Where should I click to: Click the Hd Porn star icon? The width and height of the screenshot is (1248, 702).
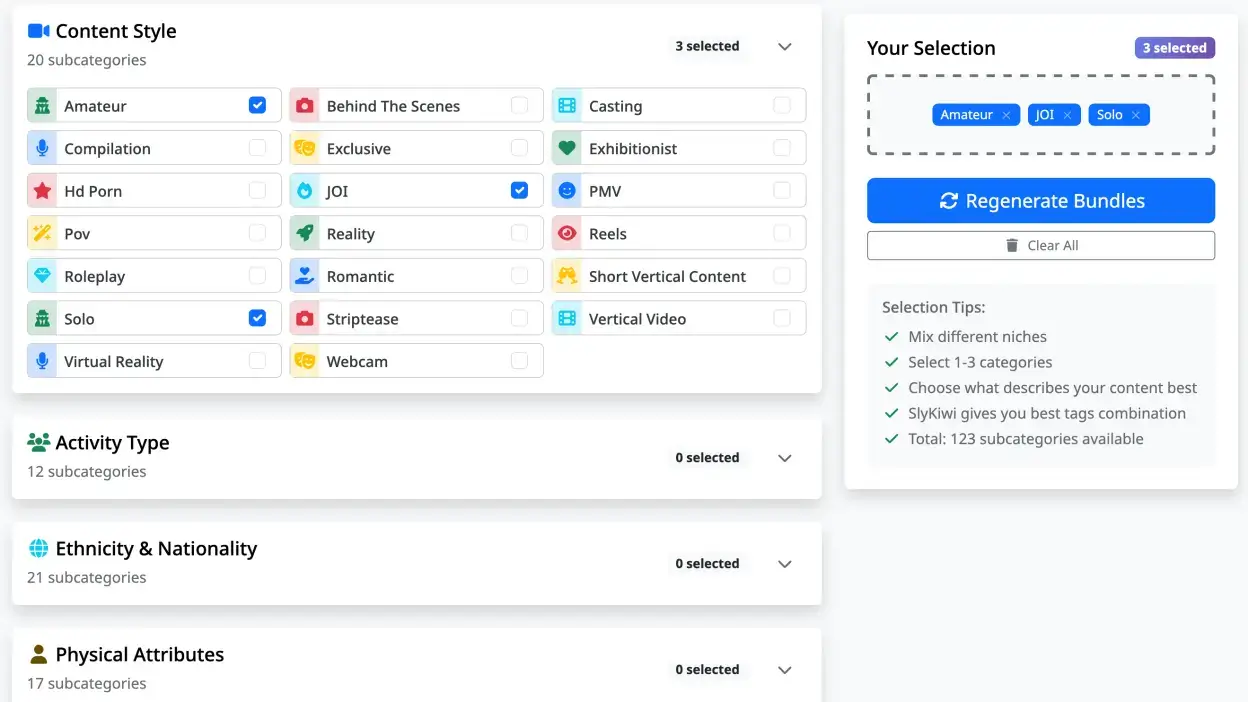tap(42, 190)
